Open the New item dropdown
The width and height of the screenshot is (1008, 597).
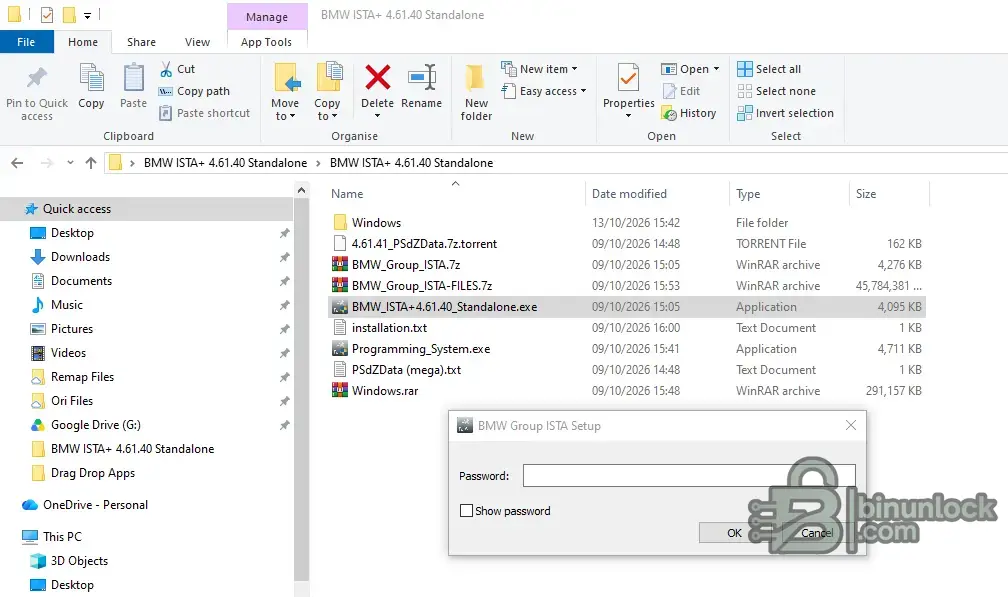(x=574, y=69)
